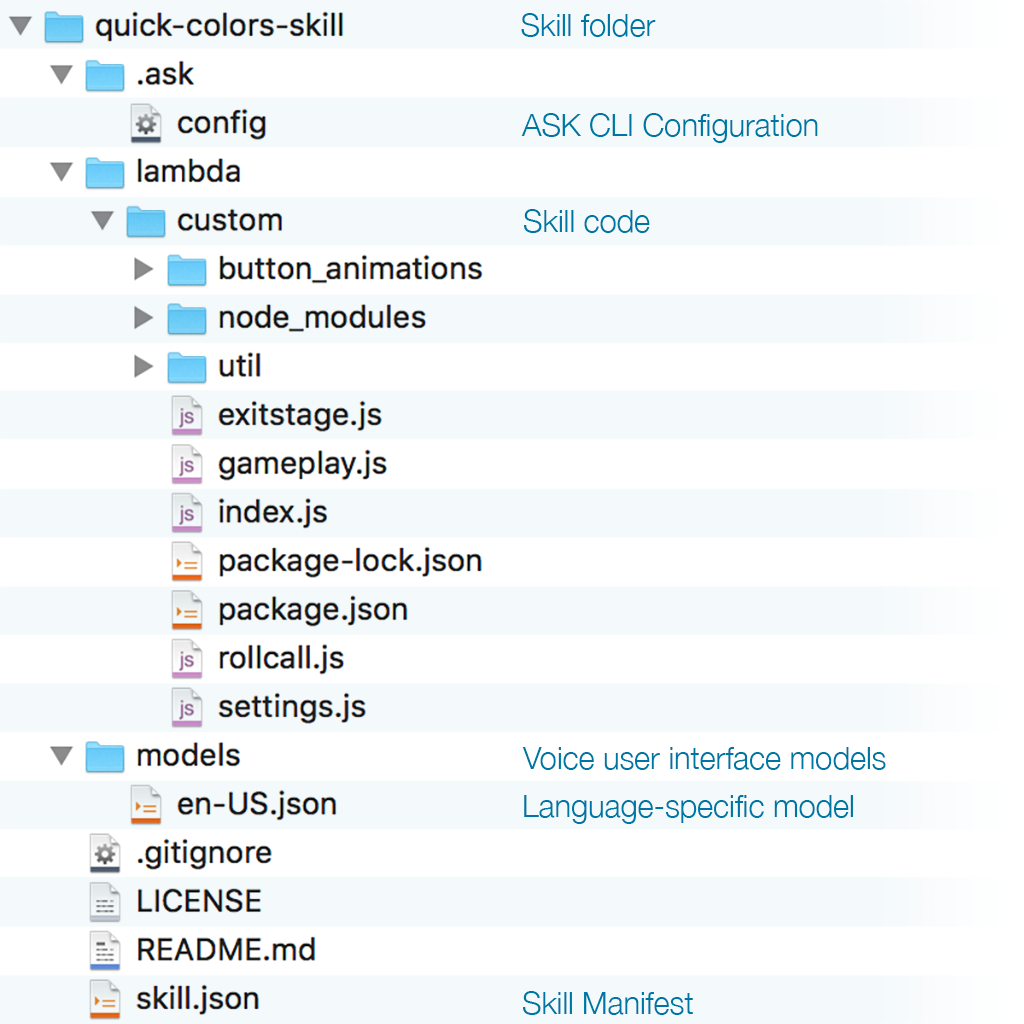Select the rollcall.js file name
Image resolution: width=1024 pixels, height=1024 pixels.
pos(281,659)
